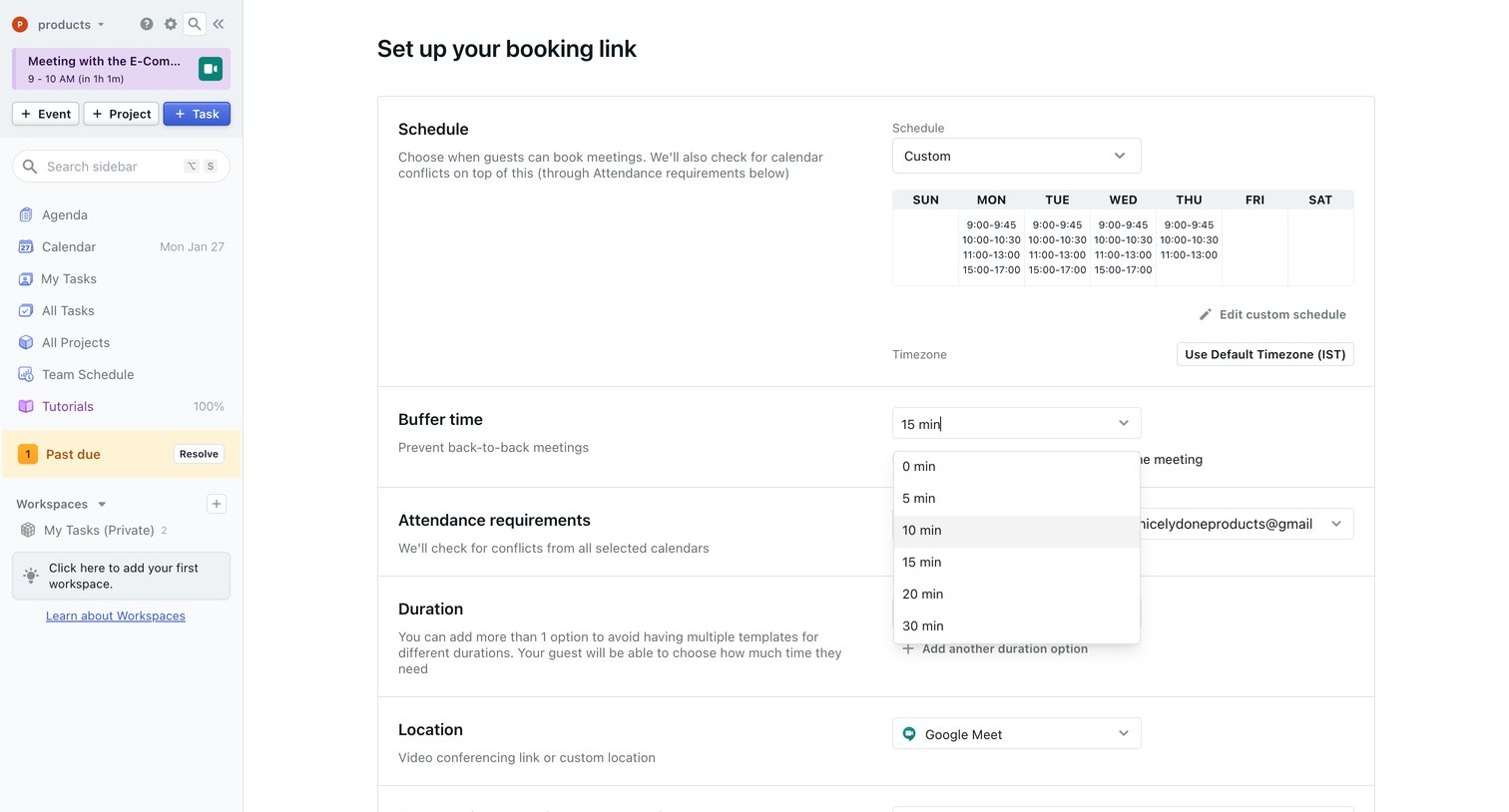The height and width of the screenshot is (812, 1509).
Task: Join the meeting via the green video icon
Action: tap(210, 69)
